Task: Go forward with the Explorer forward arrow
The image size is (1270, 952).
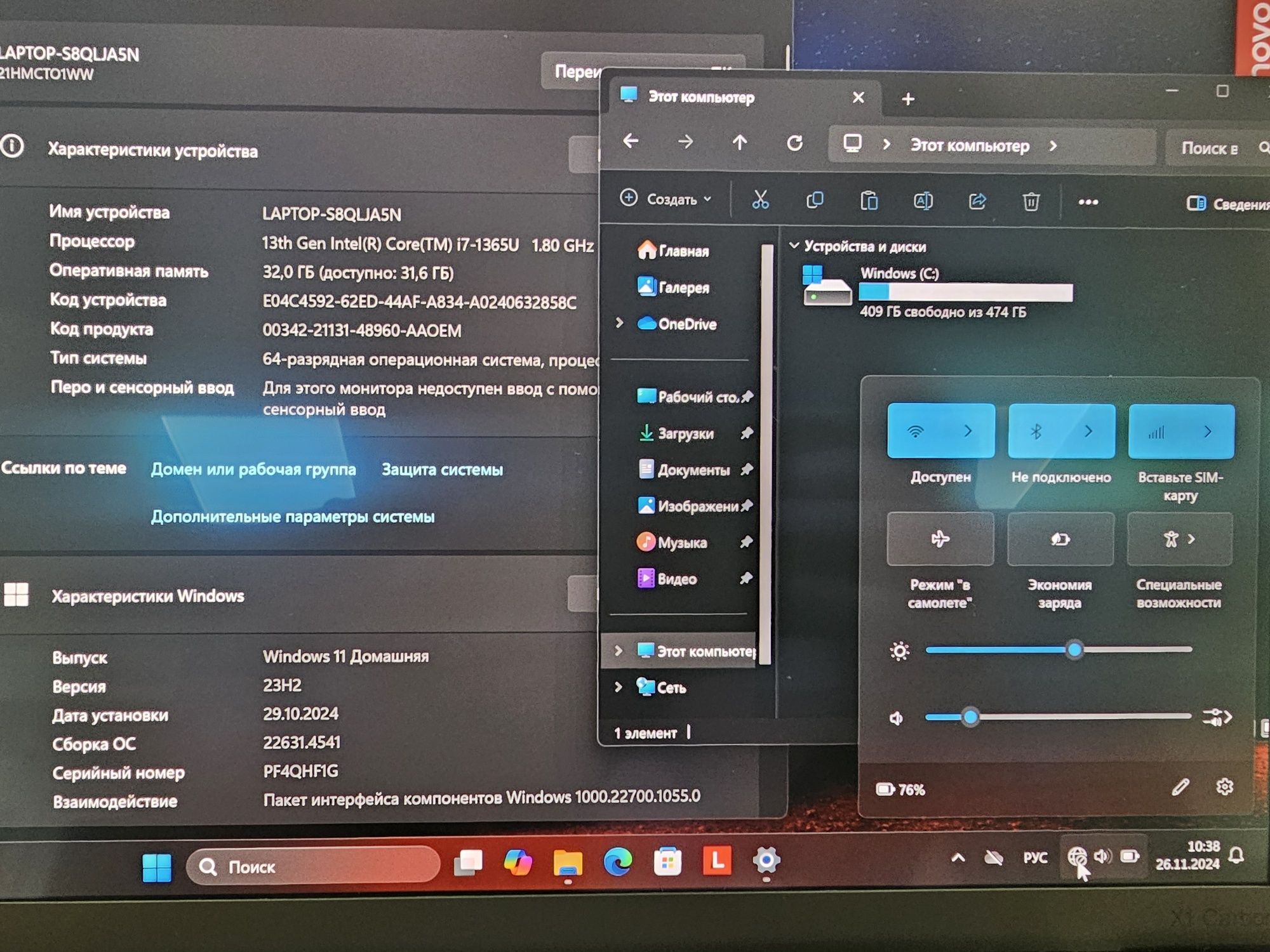Action: pos(685,142)
